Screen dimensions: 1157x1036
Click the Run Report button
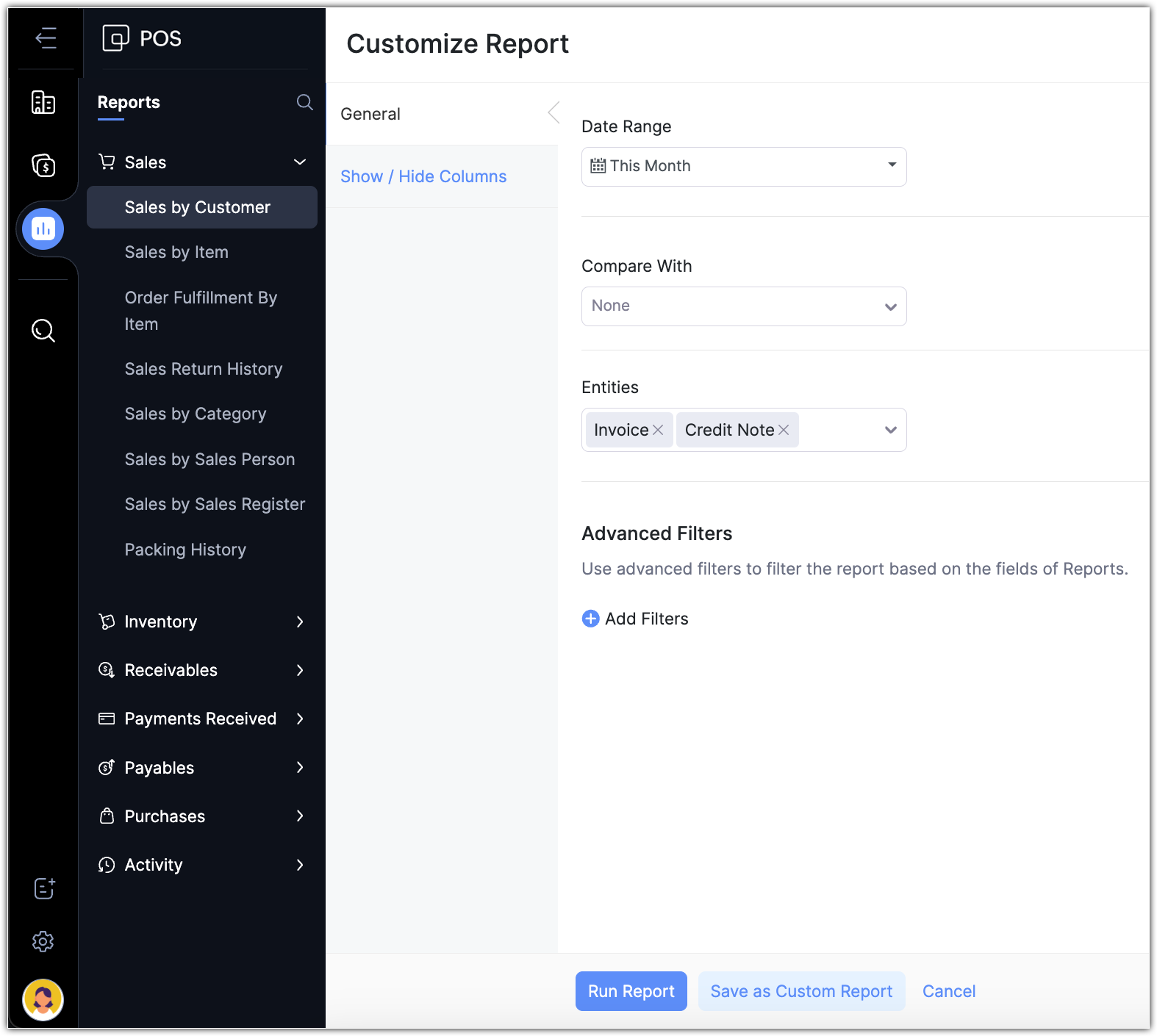pyautogui.click(x=631, y=991)
